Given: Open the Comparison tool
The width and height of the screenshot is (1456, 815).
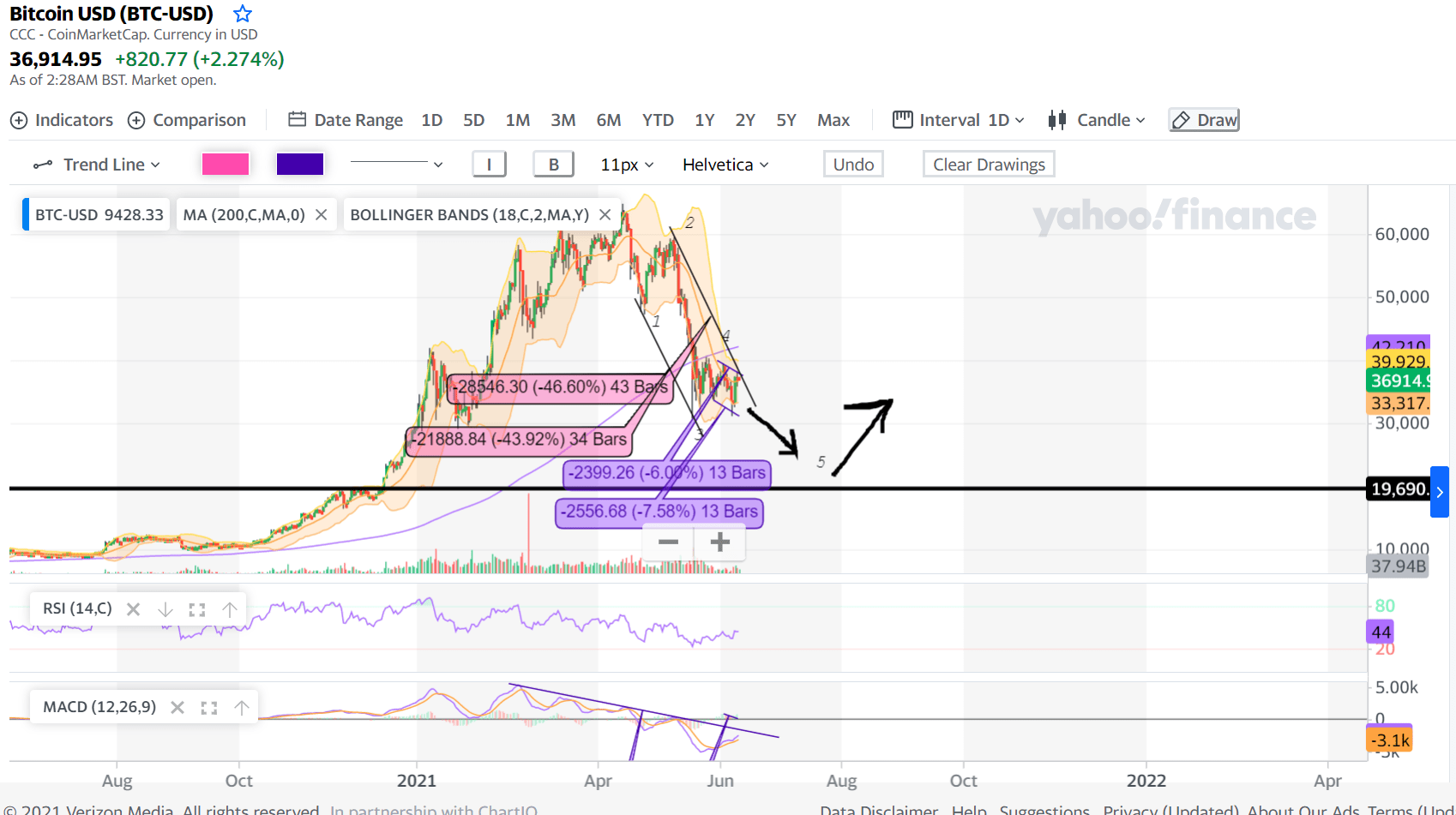Looking at the screenshot, I should 187,120.
